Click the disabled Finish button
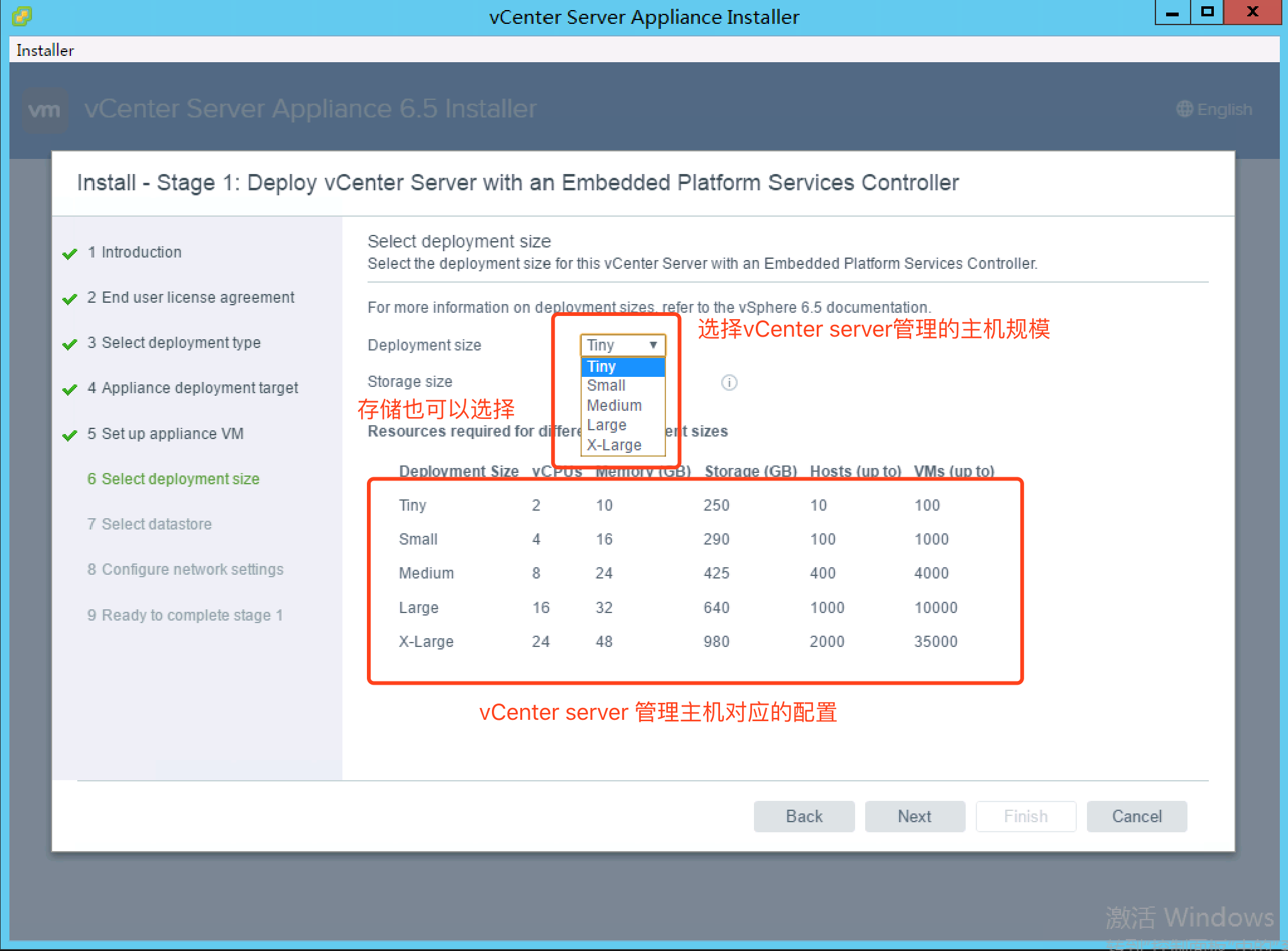 1026,816
